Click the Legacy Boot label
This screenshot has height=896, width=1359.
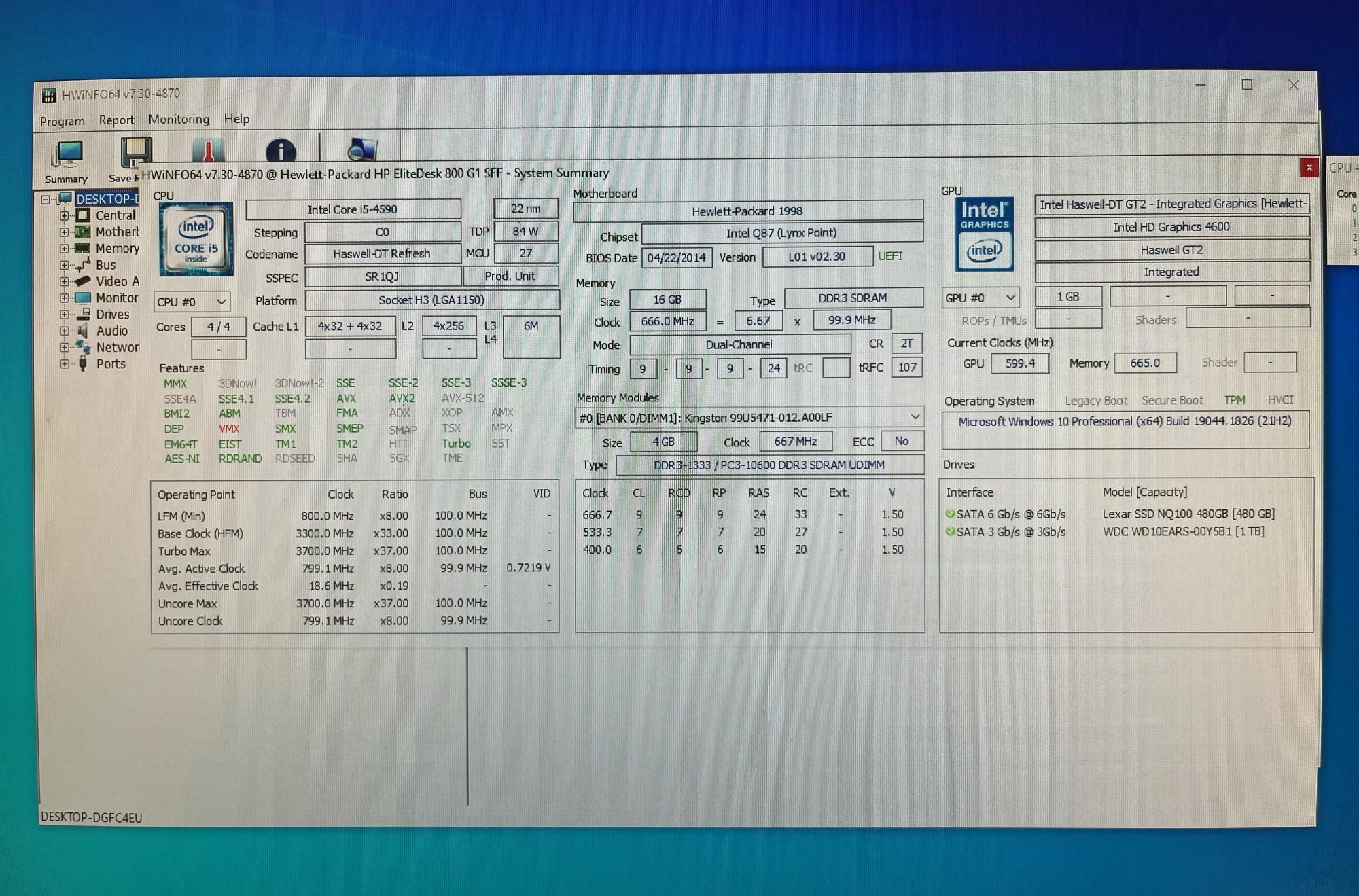[x=1096, y=401]
